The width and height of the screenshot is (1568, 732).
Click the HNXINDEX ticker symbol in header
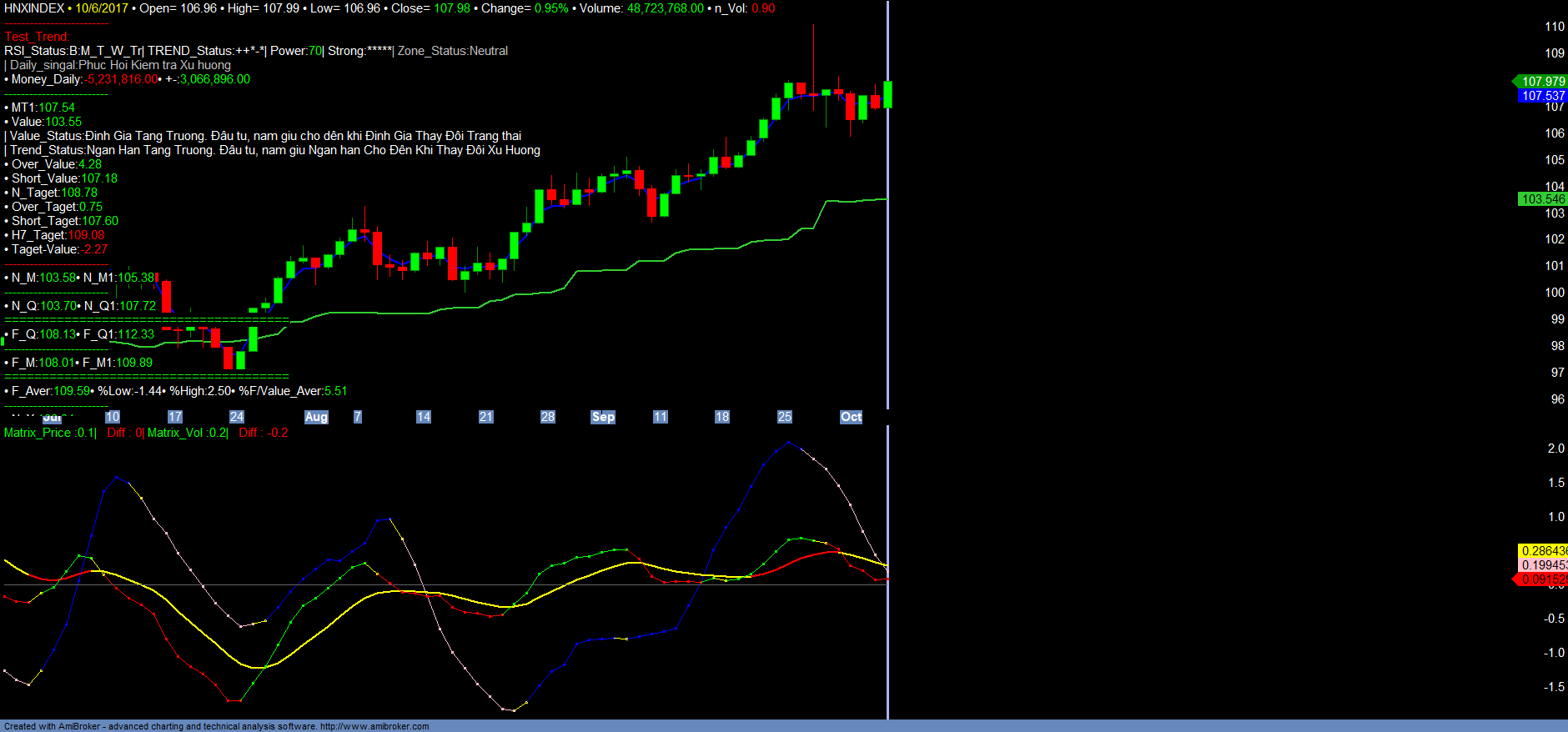click(34, 8)
